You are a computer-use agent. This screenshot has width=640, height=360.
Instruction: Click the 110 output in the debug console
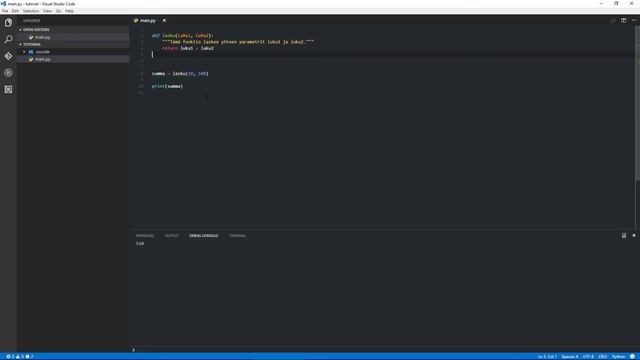pos(140,244)
